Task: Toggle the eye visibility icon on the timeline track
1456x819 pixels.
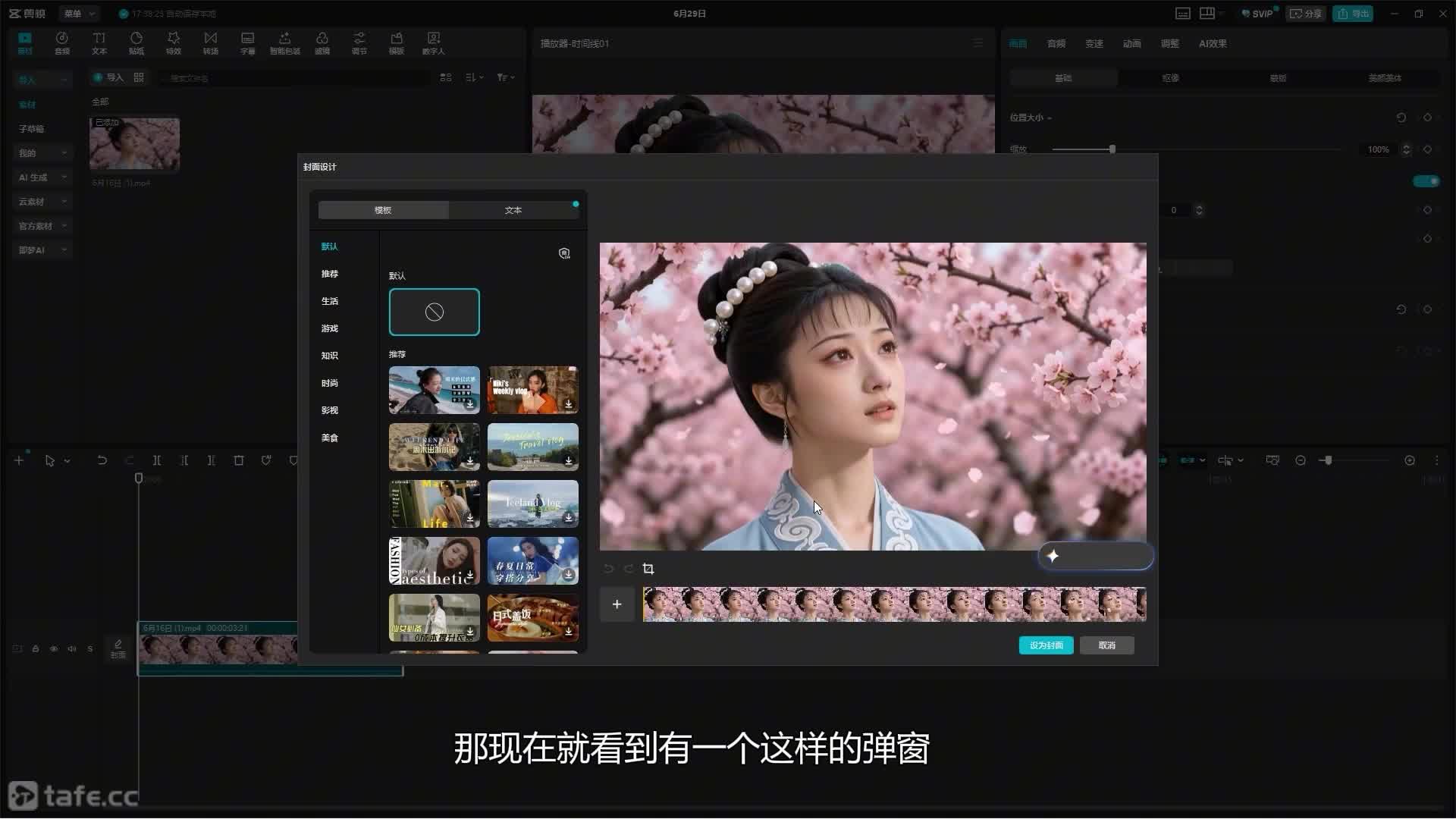Action: tap(54, 649)
